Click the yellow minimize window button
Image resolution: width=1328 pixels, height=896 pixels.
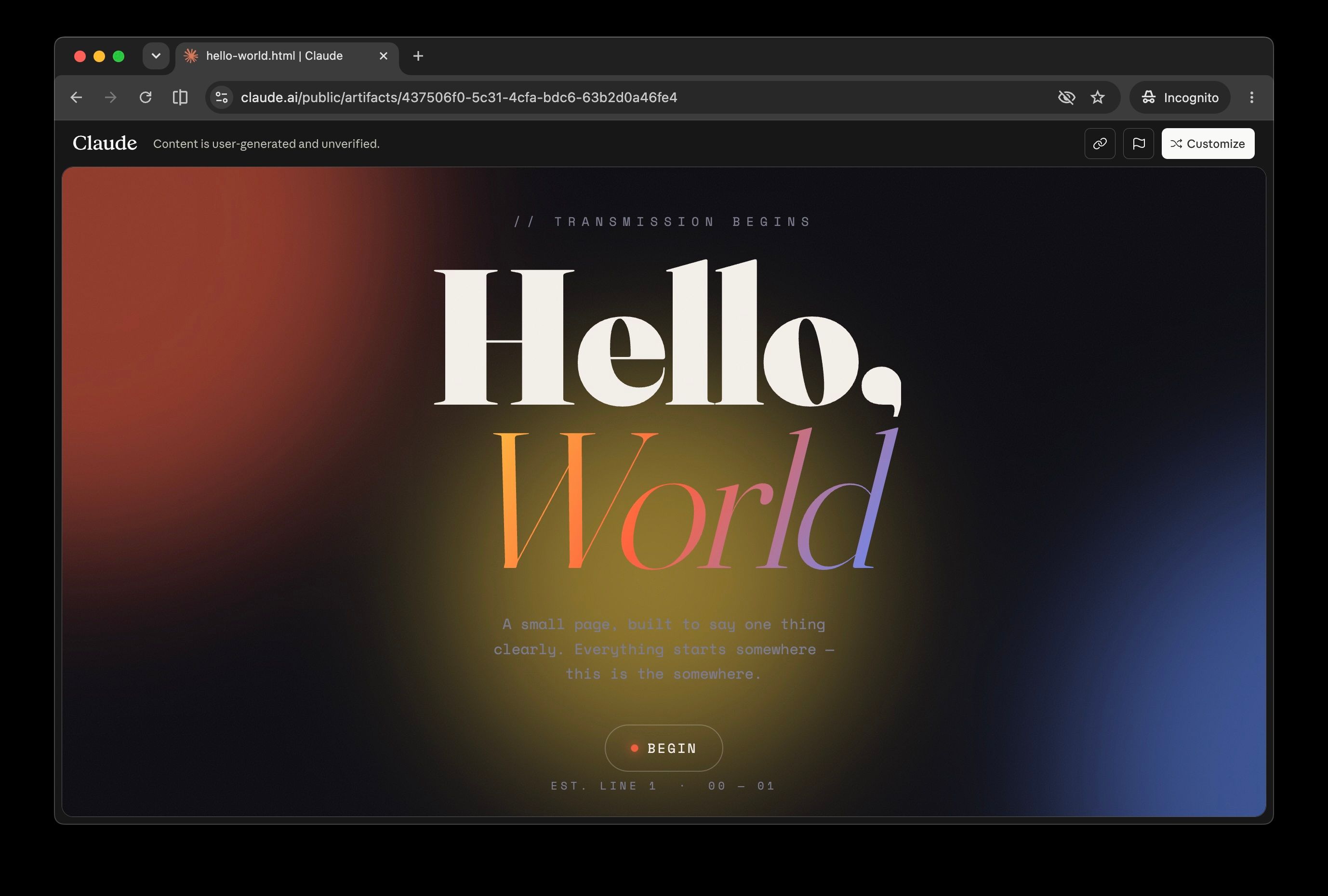[x=99, y=56]
